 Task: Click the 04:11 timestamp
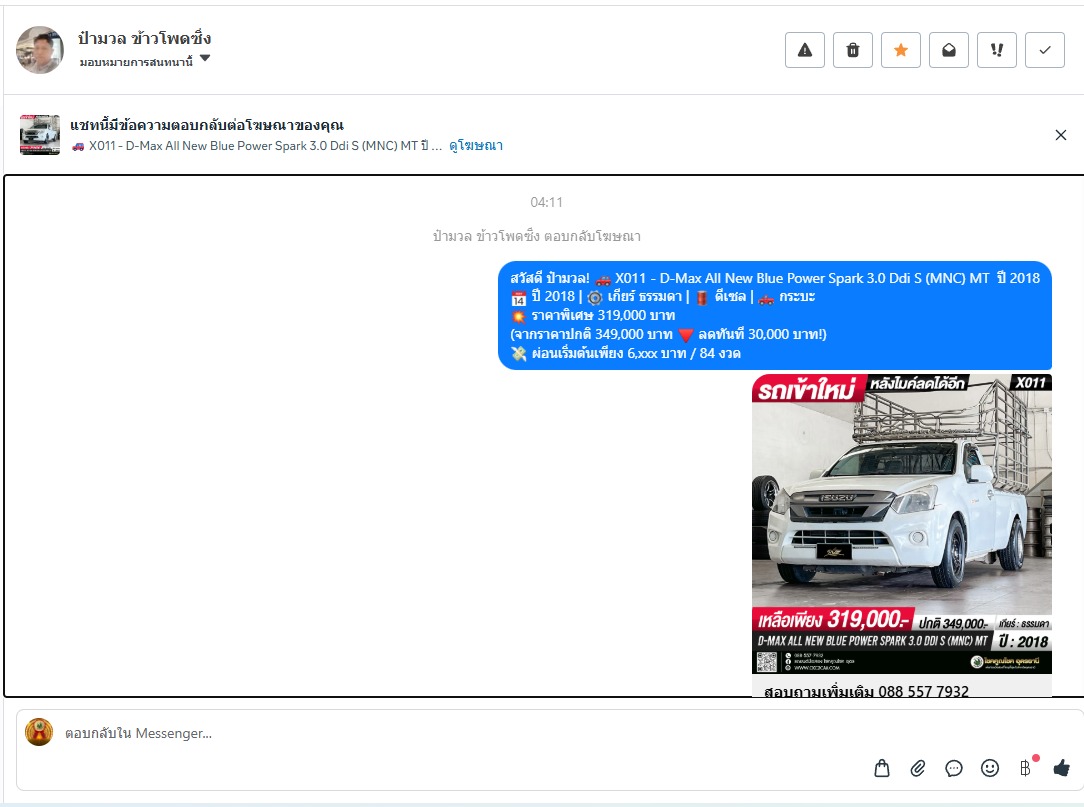point(546,203)
